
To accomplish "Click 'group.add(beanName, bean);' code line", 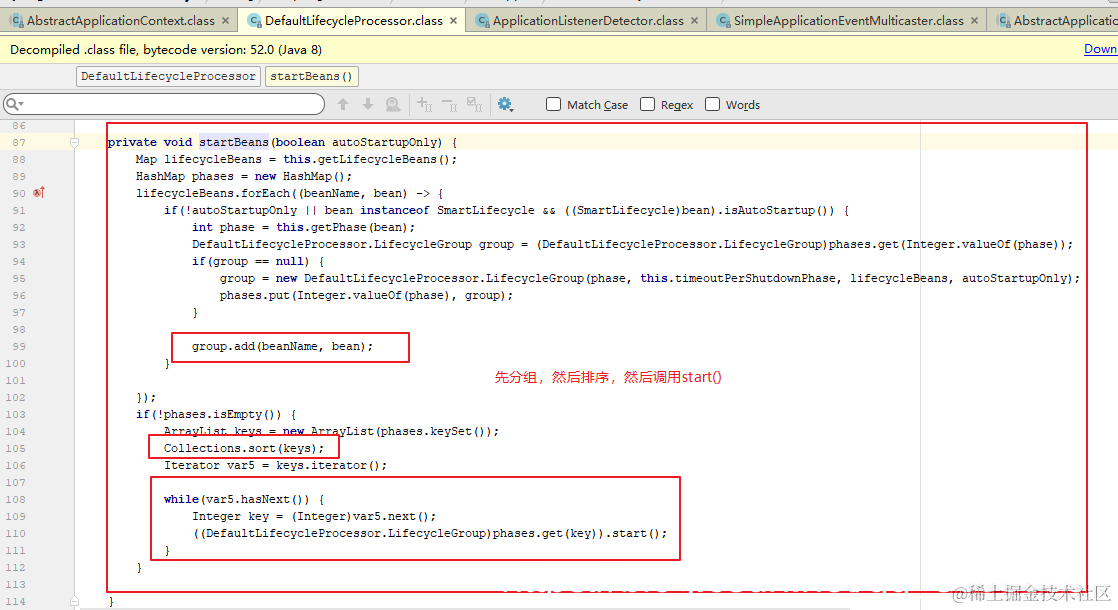I will (282, 346).
